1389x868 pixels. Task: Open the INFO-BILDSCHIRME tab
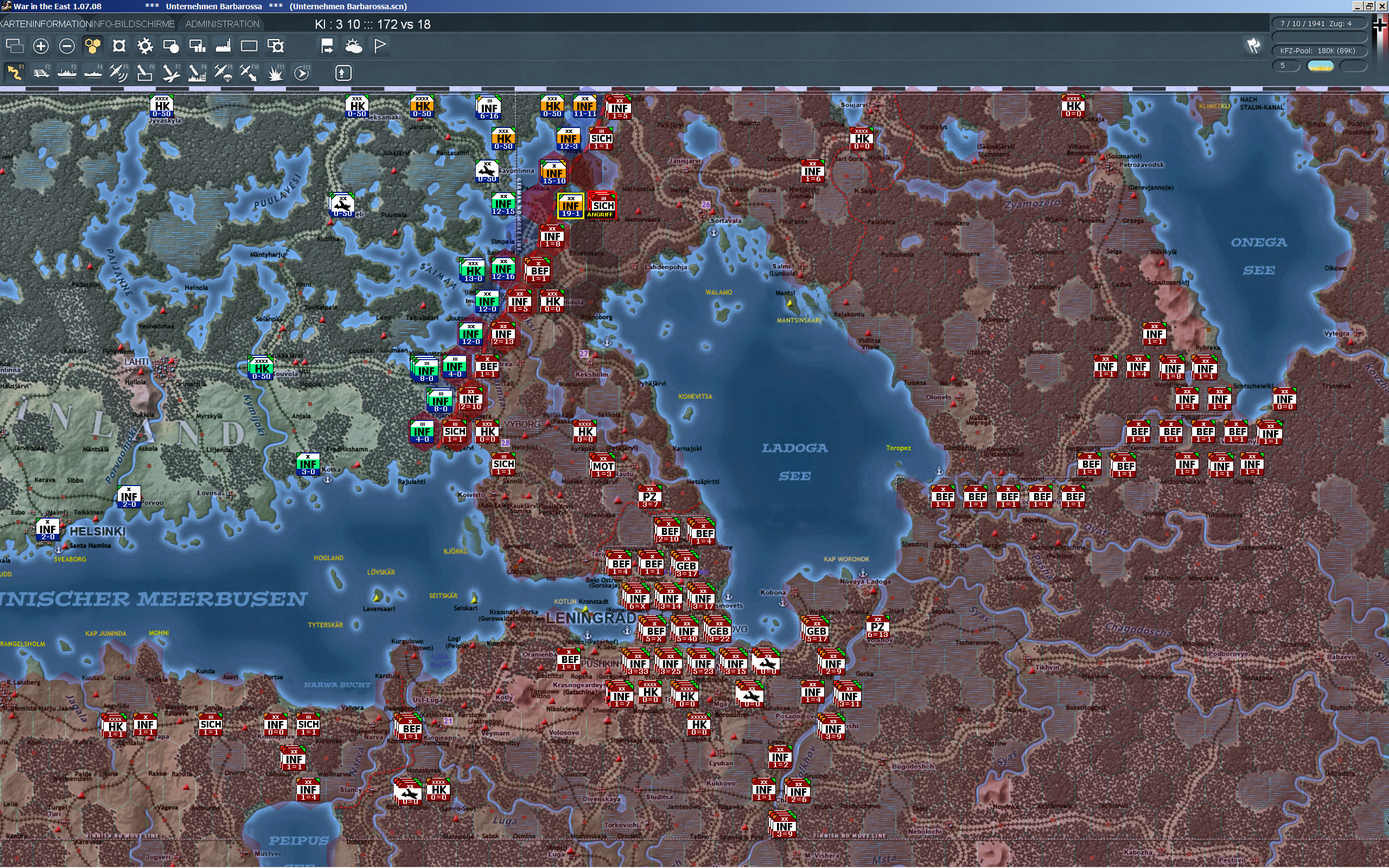pyautogui.click(x=133, y=24)
